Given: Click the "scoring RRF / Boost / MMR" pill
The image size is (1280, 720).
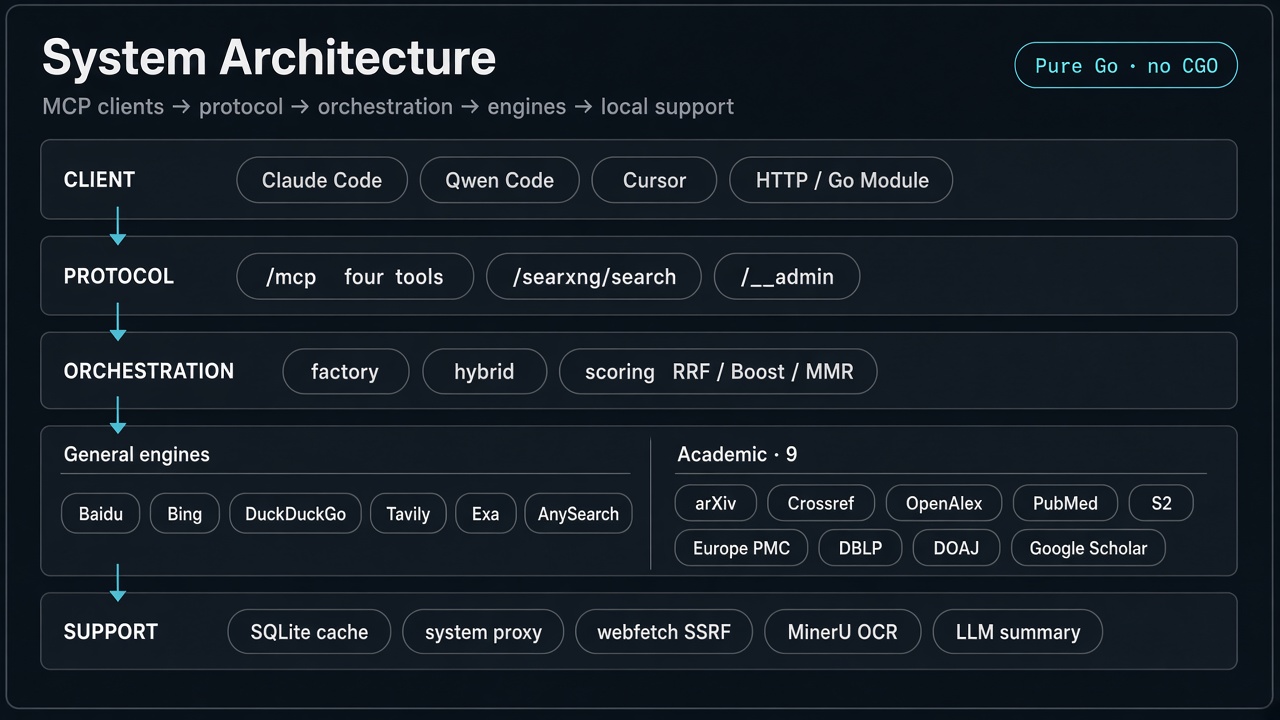Looking at the screenshot, I should pyautogui.click(x=718, y=371).
